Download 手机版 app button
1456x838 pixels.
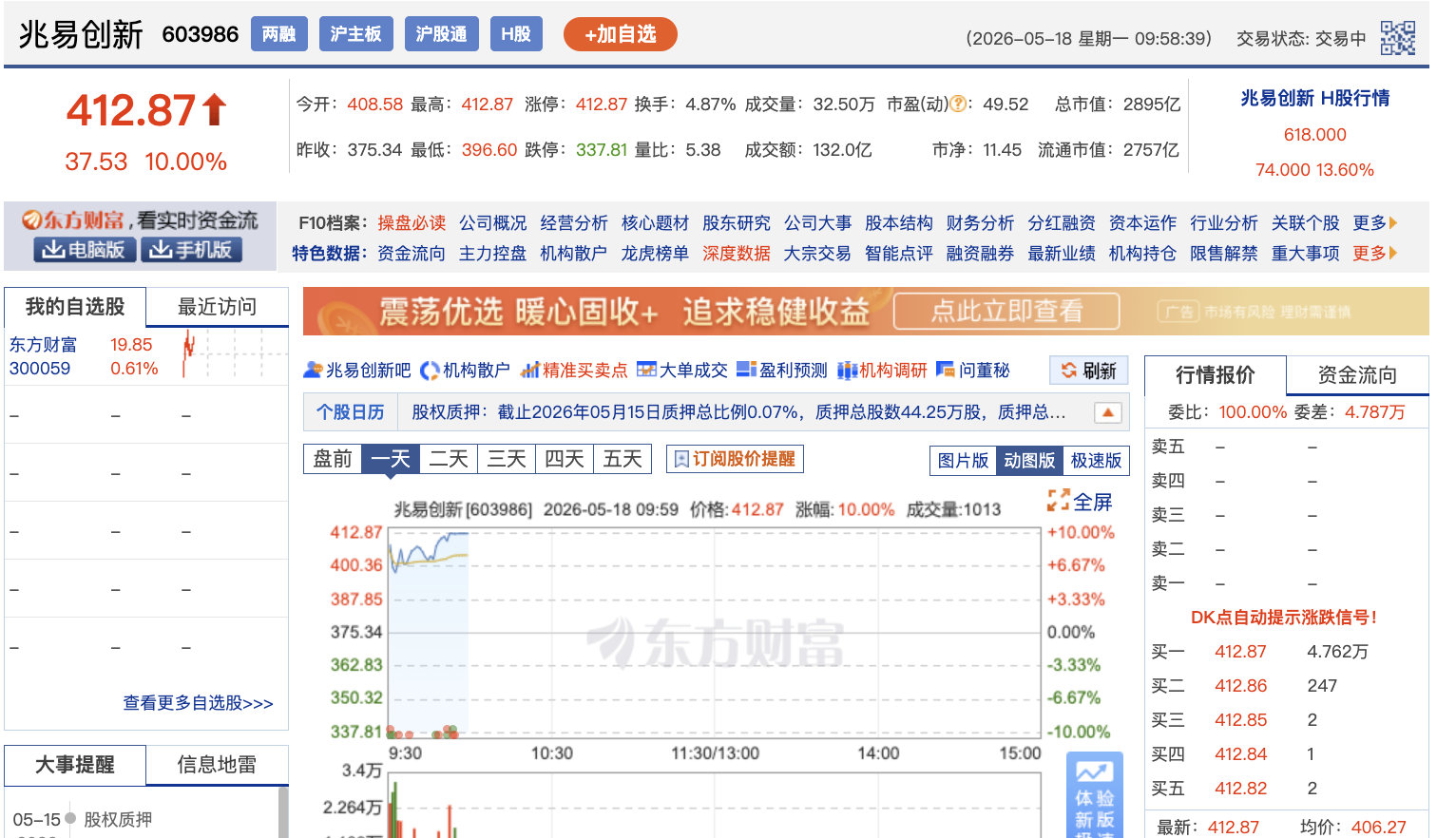[191, 250]
